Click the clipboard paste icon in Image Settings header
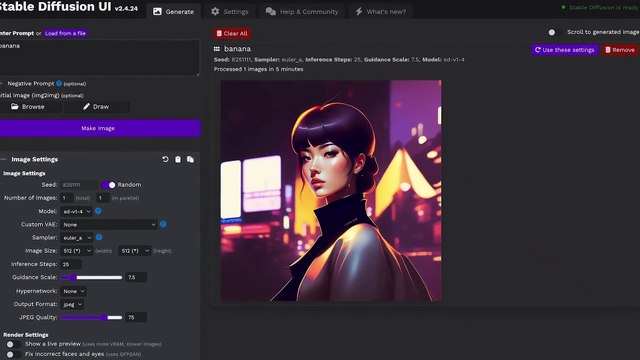 pyautogui.click(x=178, y=159)
